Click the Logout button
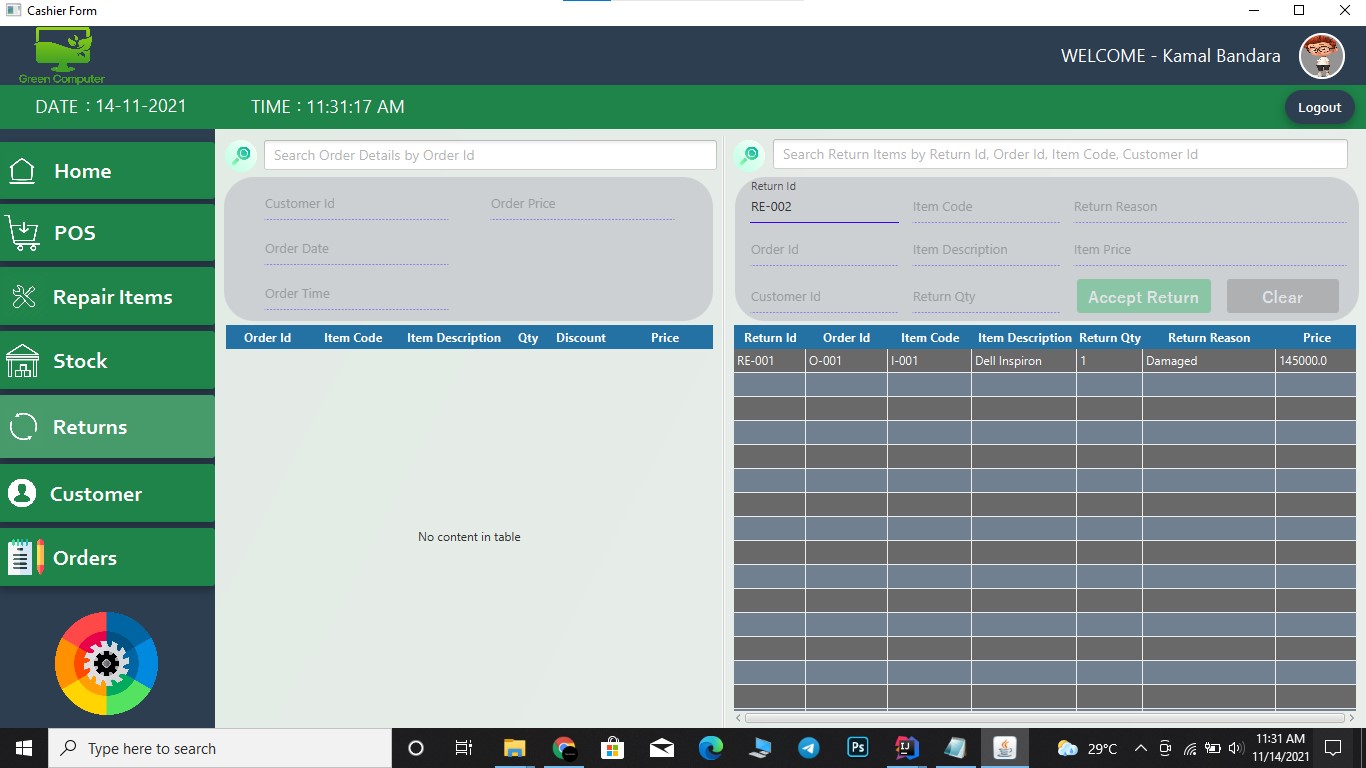This screenshot has height=768, width=1366. (x=1319, y=107)
